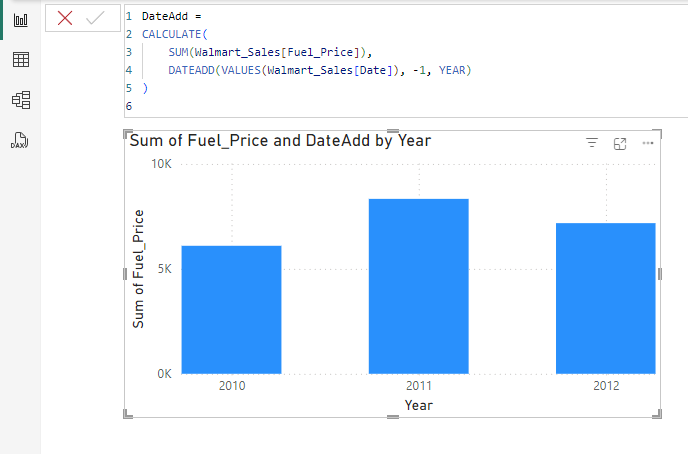Click the chart title text
Image resolution: width=688 pixels, height=454 pixels.
(x=280, y=141)
